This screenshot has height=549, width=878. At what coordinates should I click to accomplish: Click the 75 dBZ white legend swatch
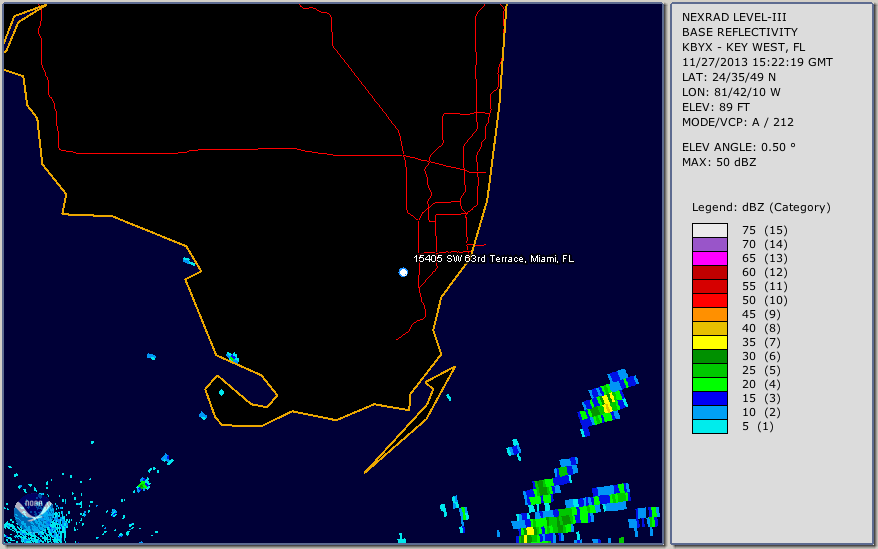(x=709, y=230)
